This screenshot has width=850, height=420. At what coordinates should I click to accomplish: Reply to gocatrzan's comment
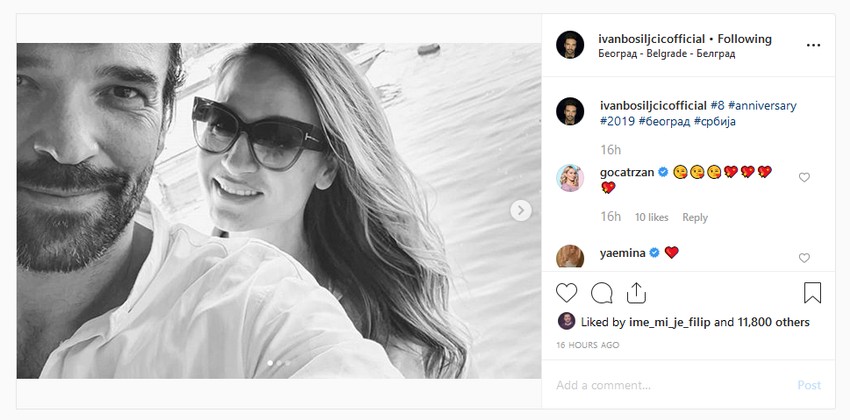point(694,217)
